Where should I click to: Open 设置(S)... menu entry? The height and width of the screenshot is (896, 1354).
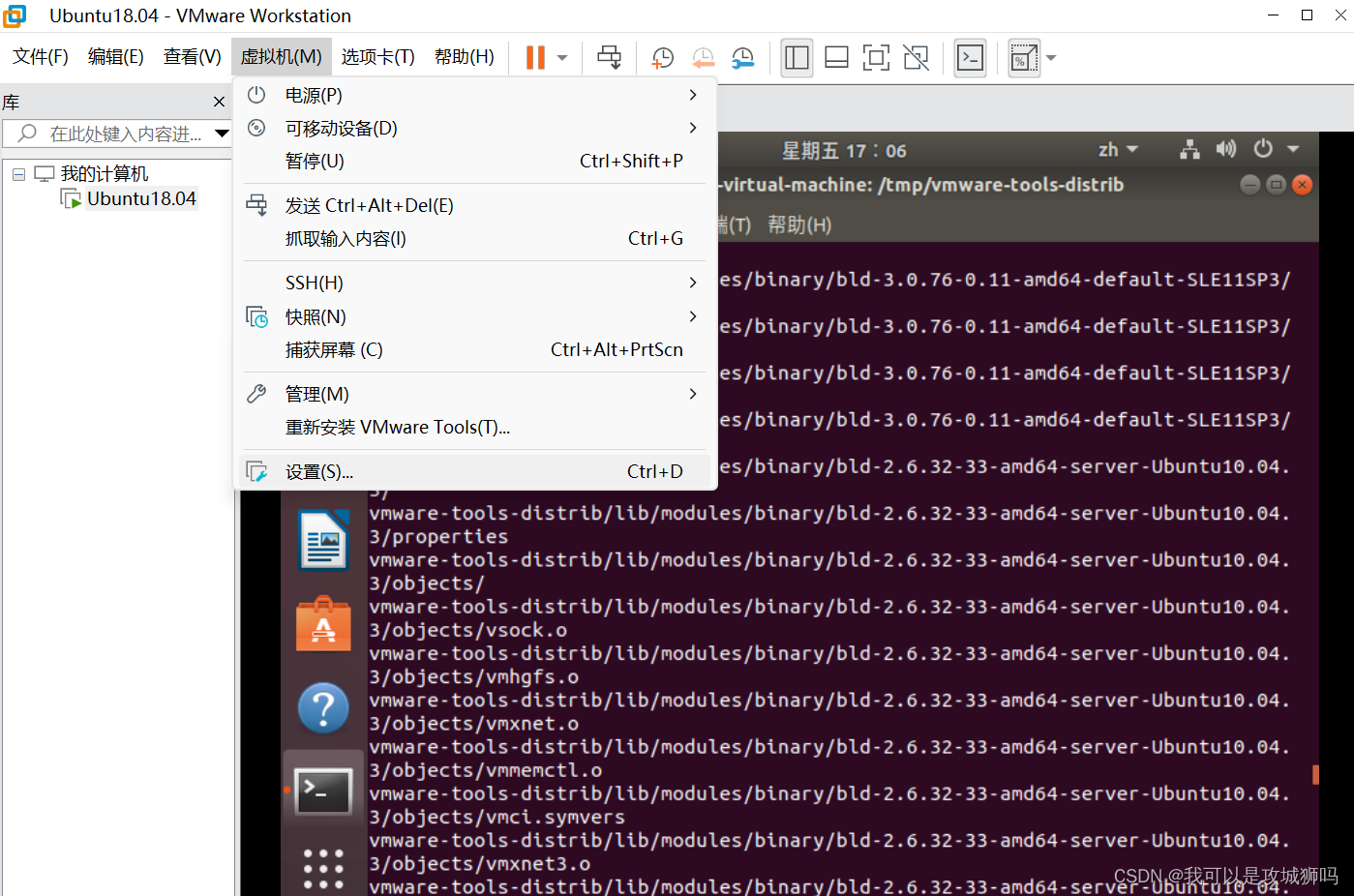474,471
